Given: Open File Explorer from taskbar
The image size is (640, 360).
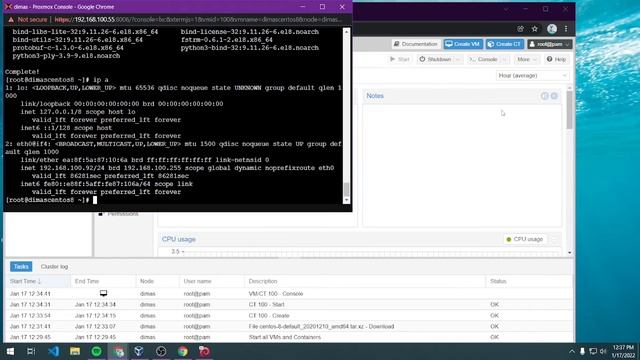Looking at the screenshot, I should pyautogui.click(x=75, y=351).
